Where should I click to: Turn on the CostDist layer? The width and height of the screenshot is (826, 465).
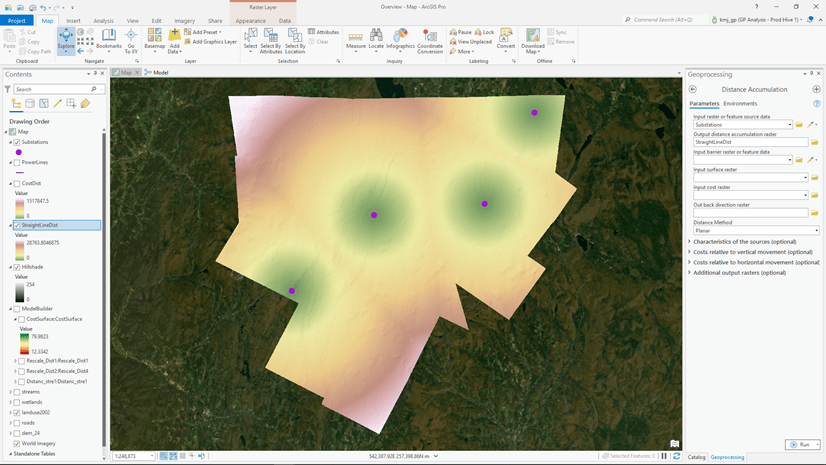[17, 184]
